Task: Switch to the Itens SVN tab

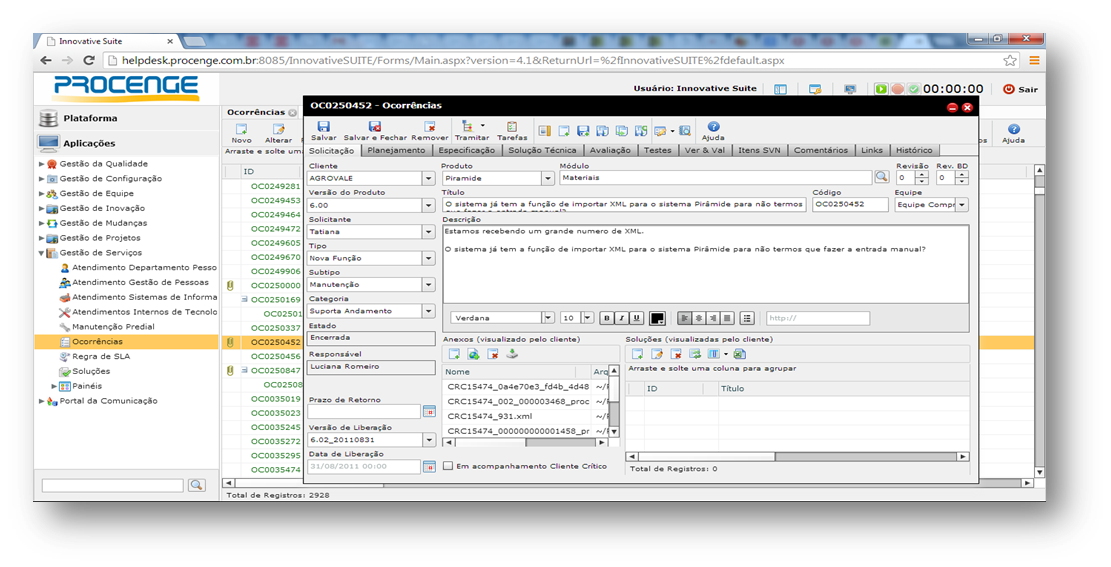Action: click(x=759, y=150)
